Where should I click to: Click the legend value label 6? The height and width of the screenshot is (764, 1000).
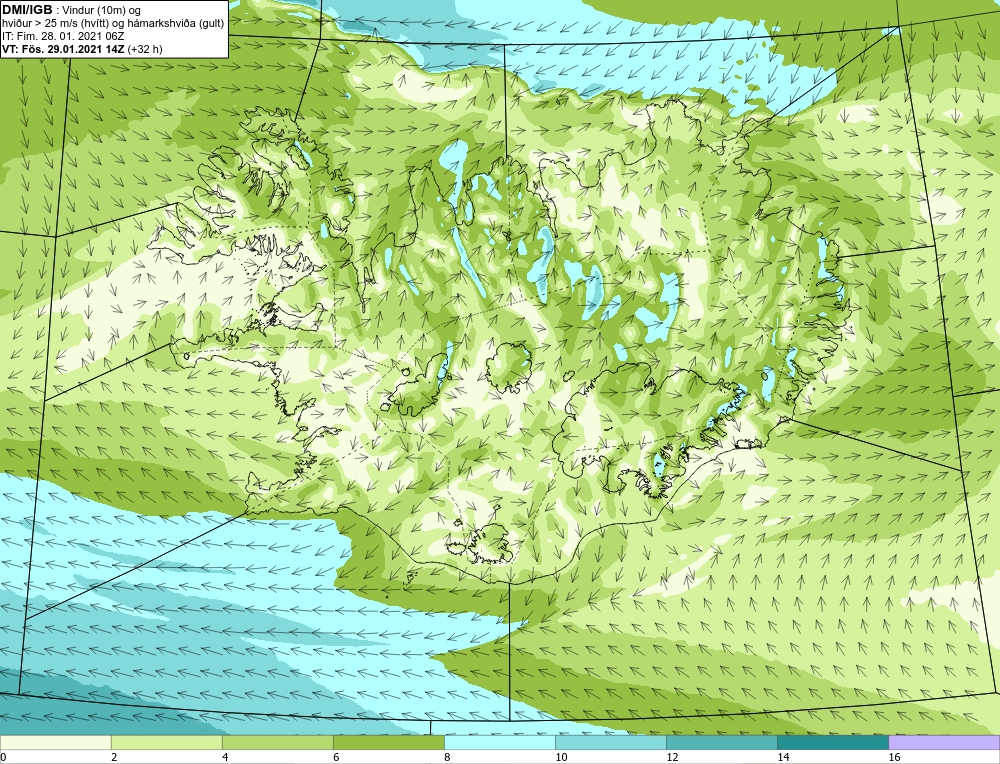click(x=336, y=757)
